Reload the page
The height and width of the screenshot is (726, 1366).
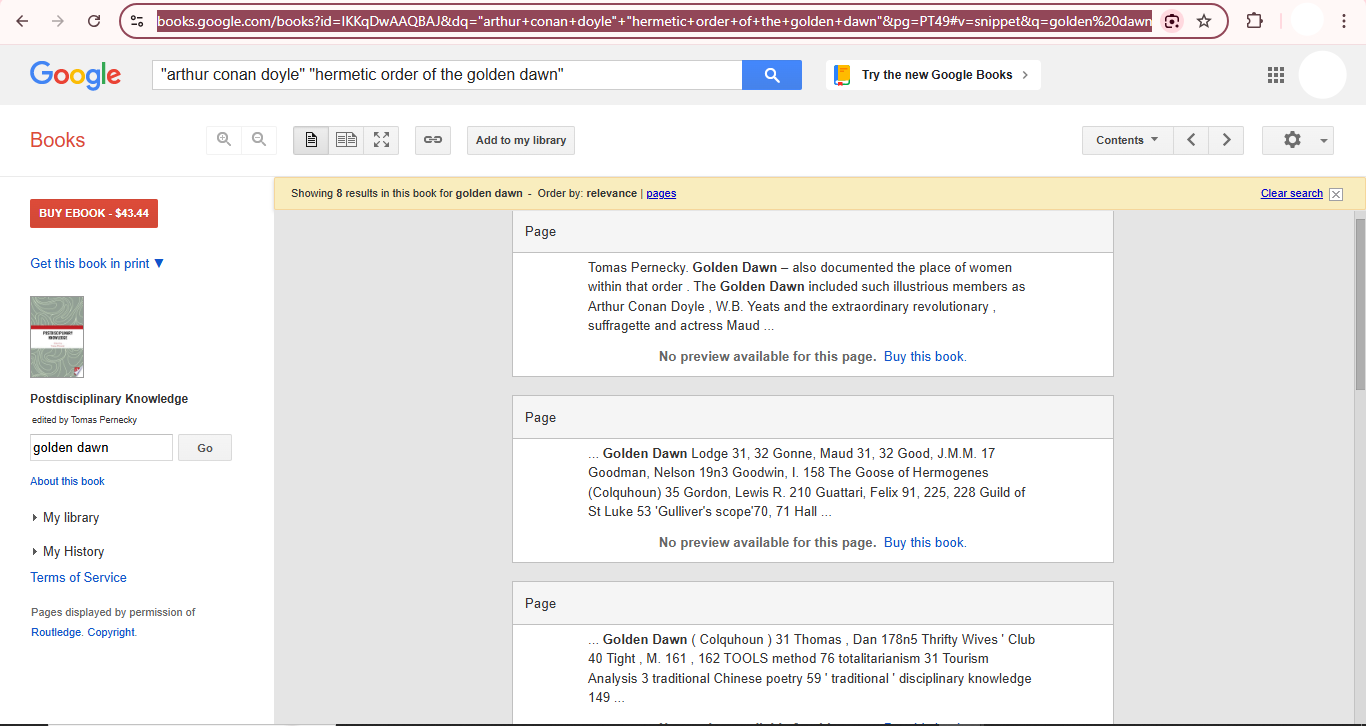coord(94,20)
